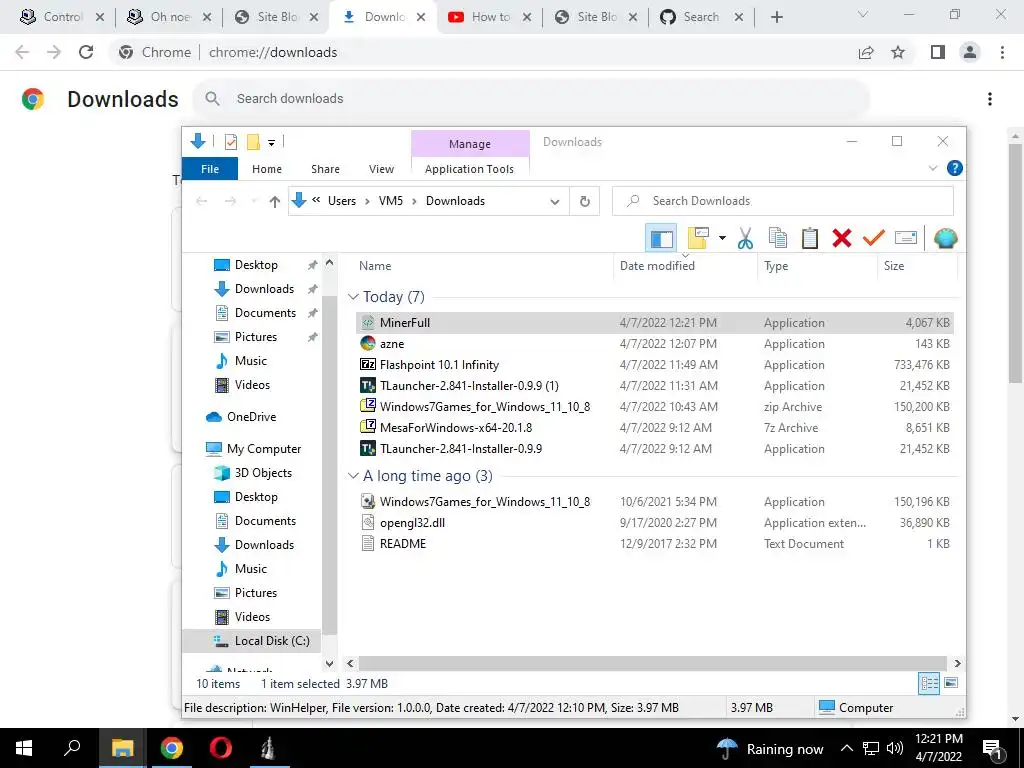Collapse the A long time ago group
This screenshot has height=768, width=1024.
coord(353,476)
